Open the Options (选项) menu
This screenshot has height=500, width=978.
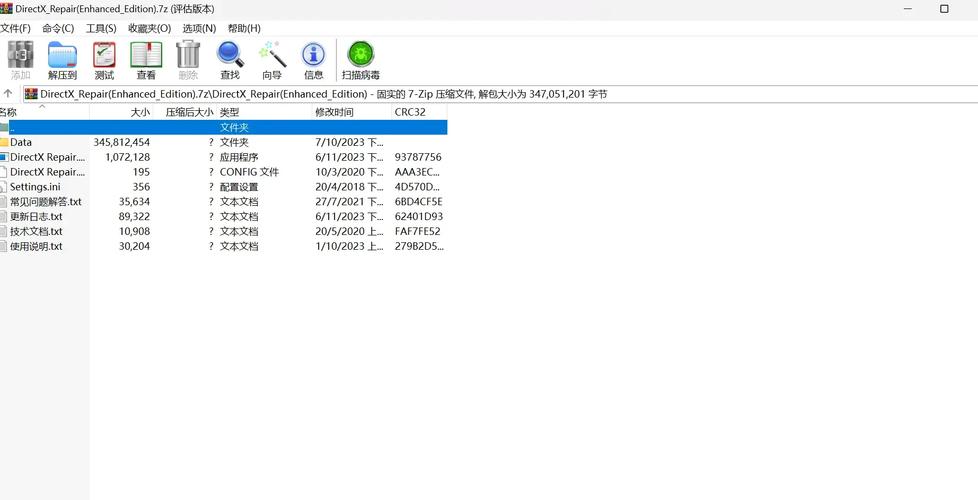[200, 28]
